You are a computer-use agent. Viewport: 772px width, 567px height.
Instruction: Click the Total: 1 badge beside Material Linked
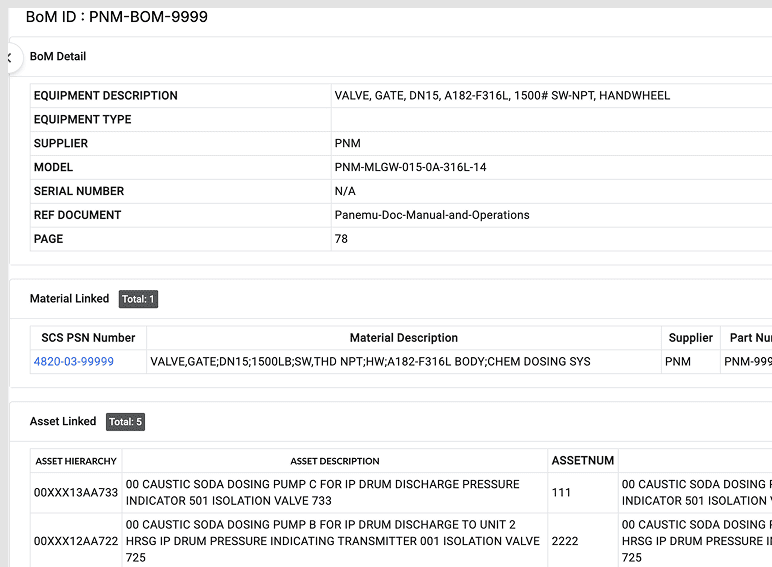[138, 299]
